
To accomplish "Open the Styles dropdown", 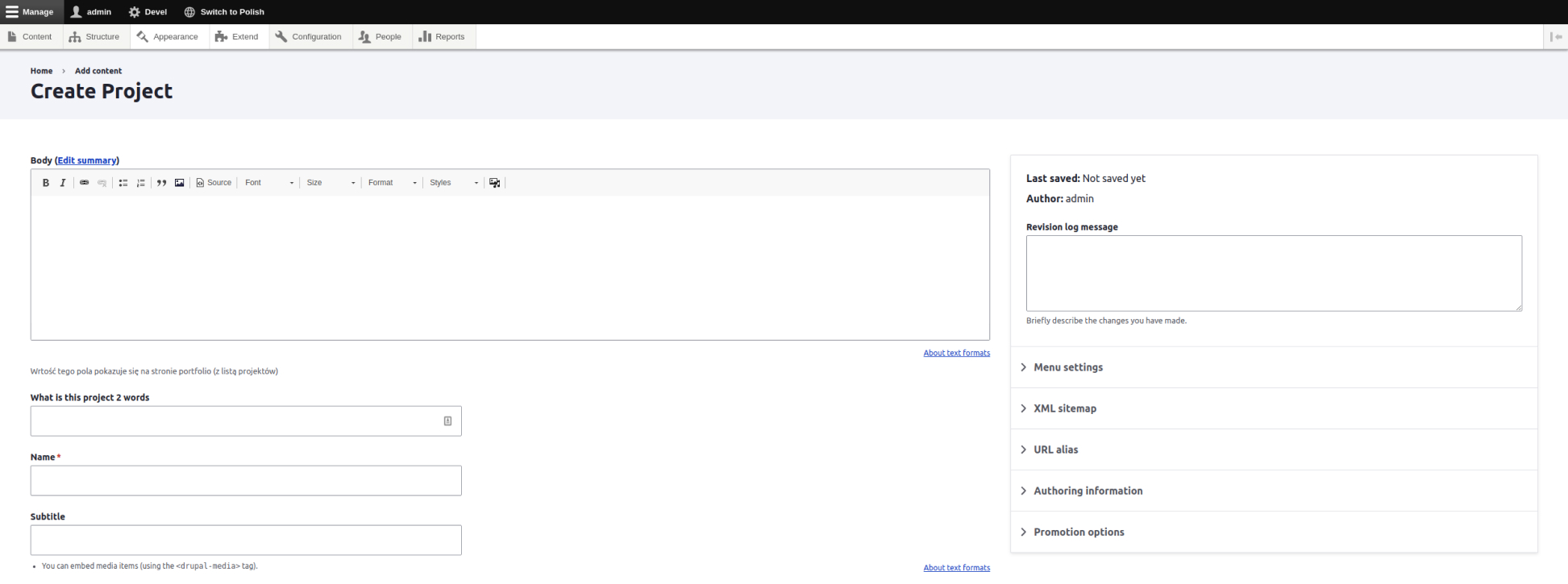I will click(453, 183).
